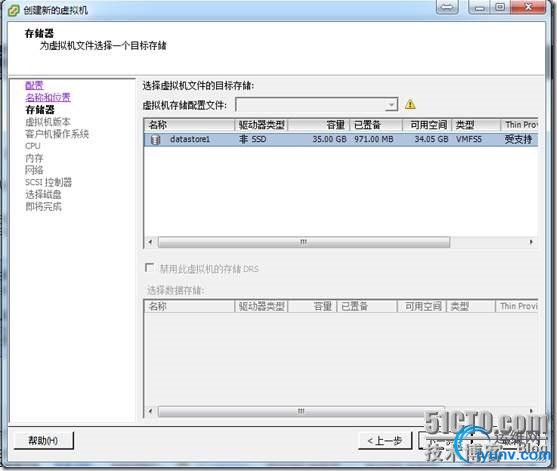Minimize the 创建新的虚拟机 window
Image resolution: width=557 pixels, height=471 pixels.
pos(479,7)
